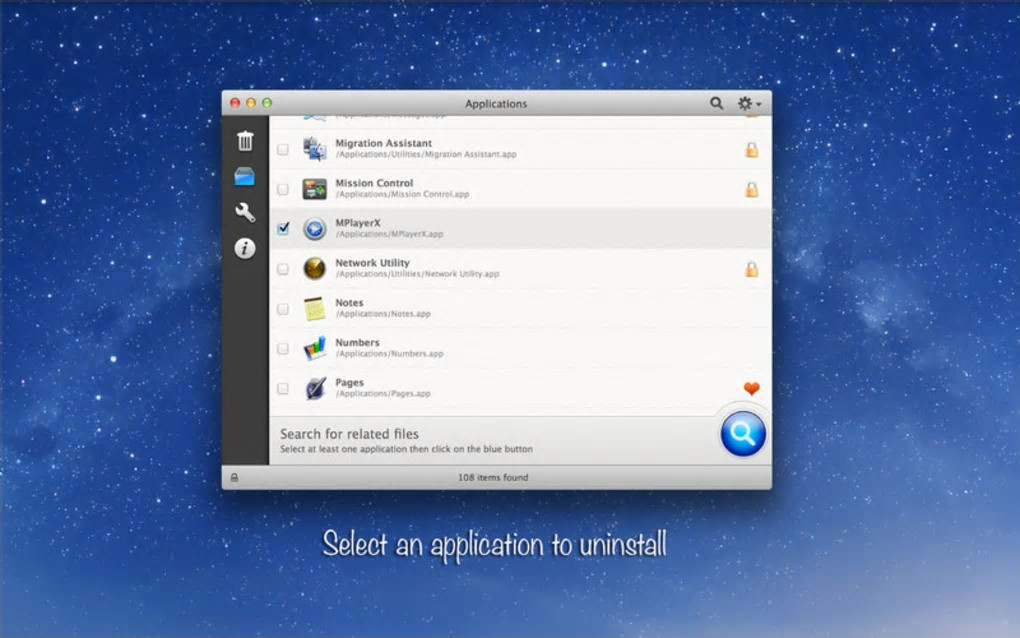Click the lock icon on Mission Control row
This screenshot has height=638, width=1020.
coord(751,189)
